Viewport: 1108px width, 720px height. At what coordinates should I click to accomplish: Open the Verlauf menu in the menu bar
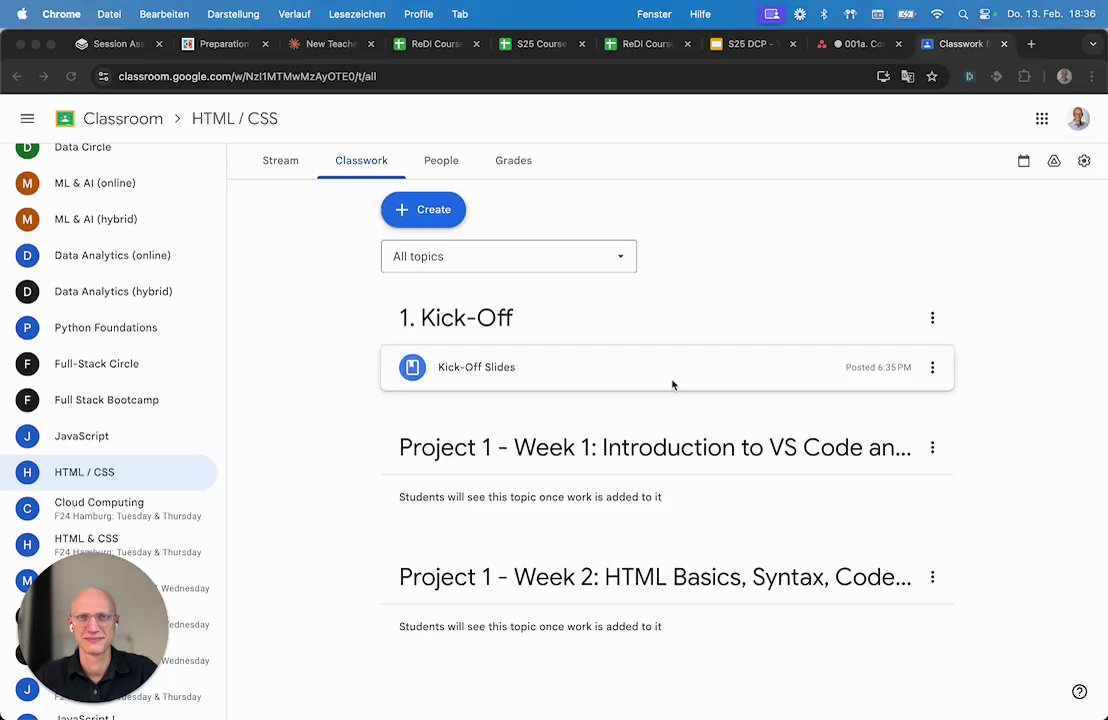[294, 14]
